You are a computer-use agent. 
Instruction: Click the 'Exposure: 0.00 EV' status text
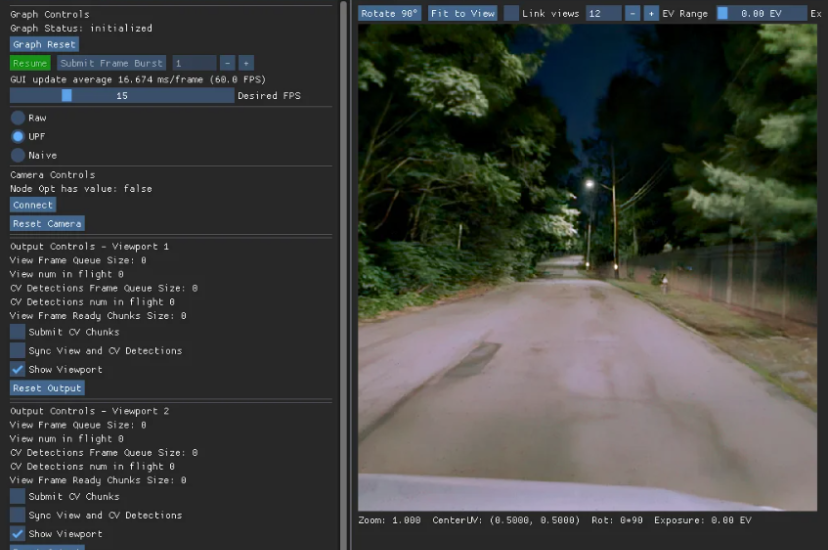(x=702, y=520)
